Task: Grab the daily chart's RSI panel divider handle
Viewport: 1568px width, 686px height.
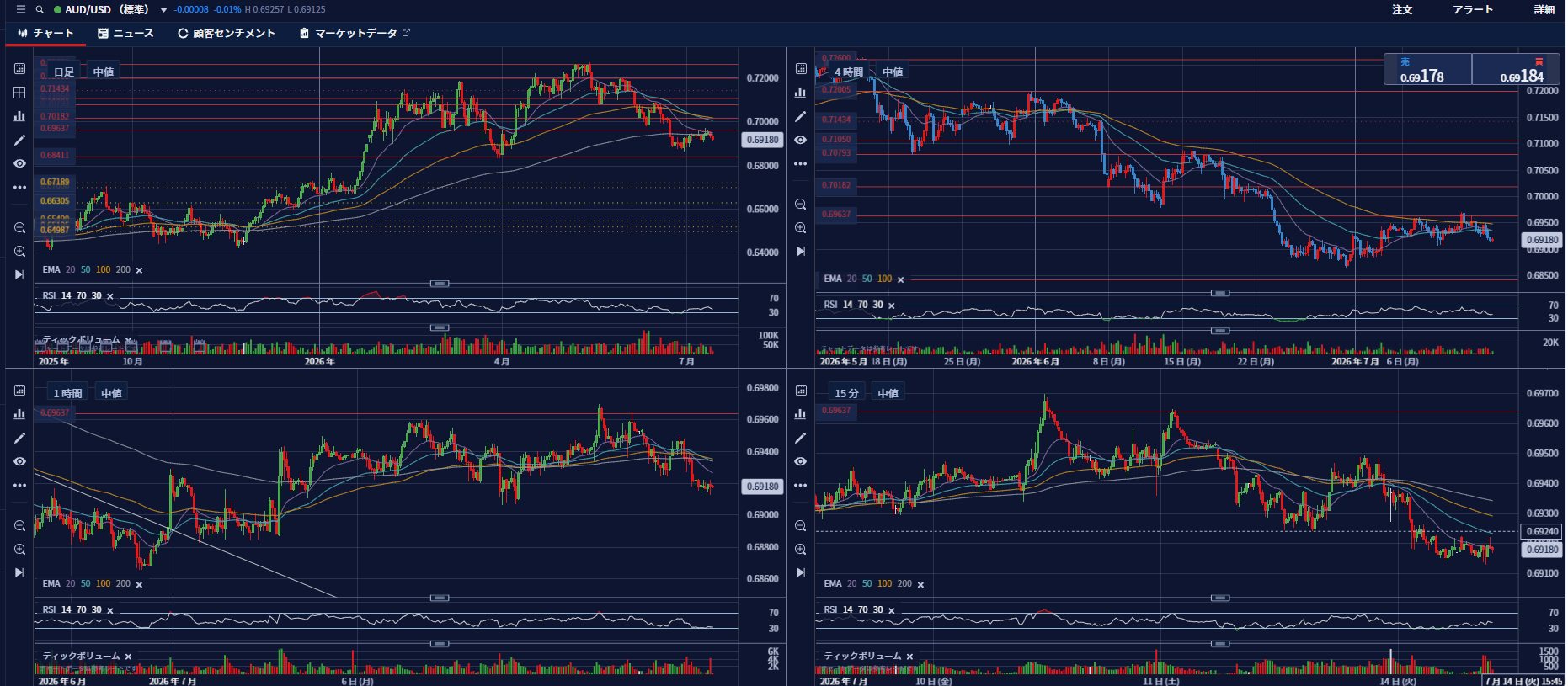Action: point(440,284)
